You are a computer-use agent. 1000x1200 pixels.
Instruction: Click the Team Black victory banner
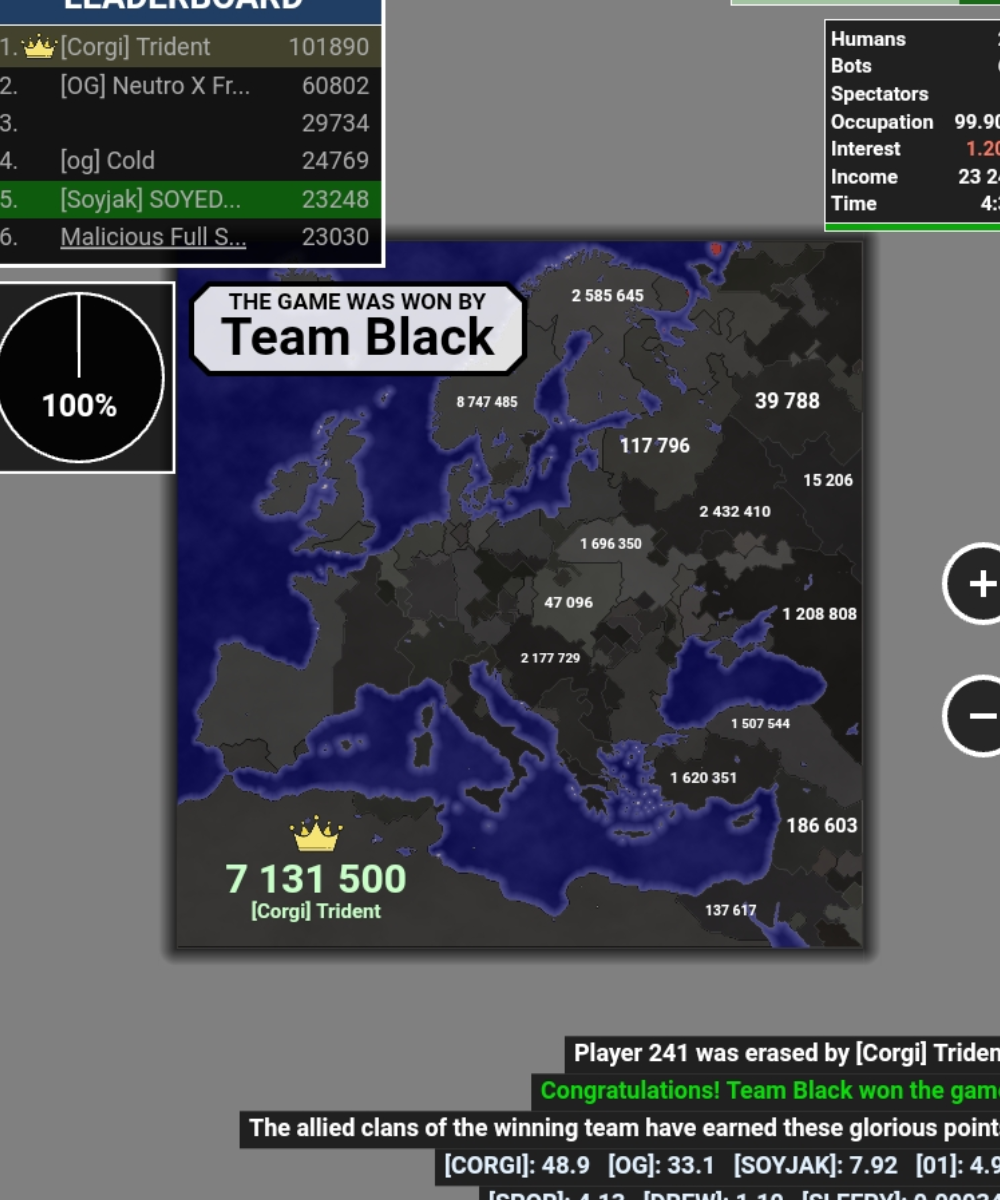[358, 328]
